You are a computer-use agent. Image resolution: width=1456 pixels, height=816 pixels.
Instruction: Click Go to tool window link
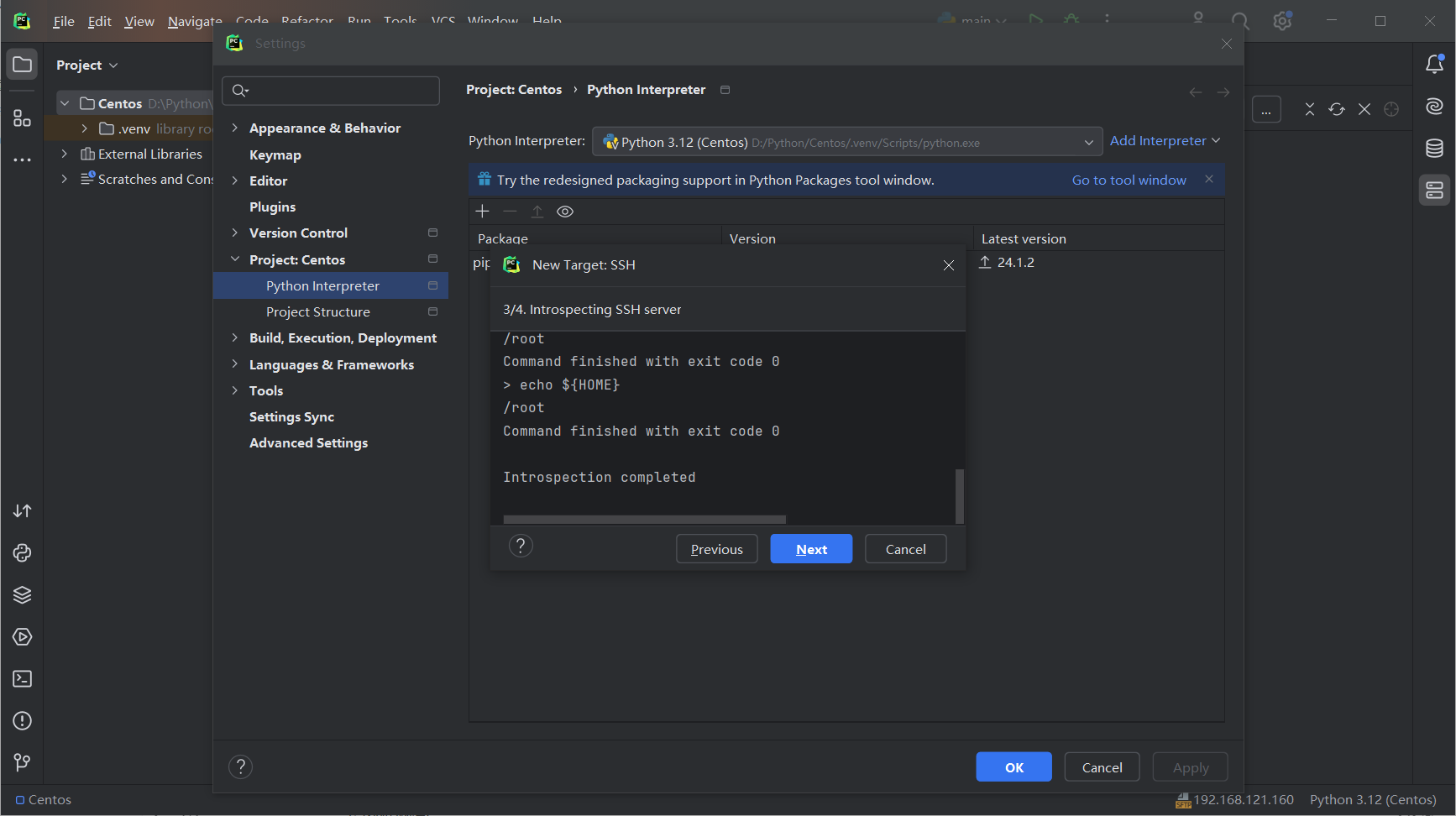click(1129, 180)
